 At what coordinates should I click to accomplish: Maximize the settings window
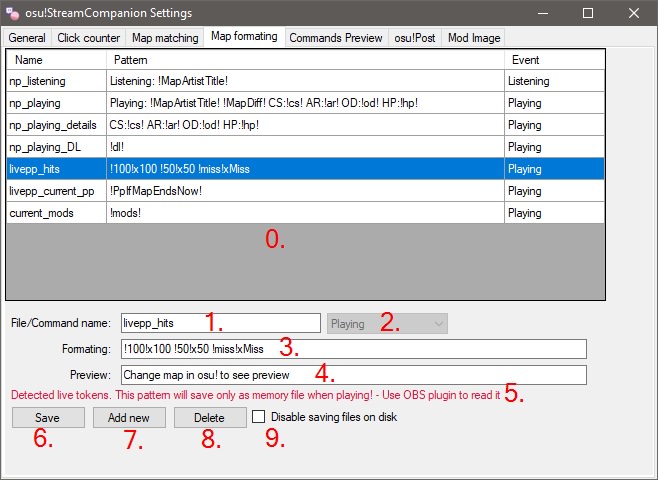(x=588, y=13)
